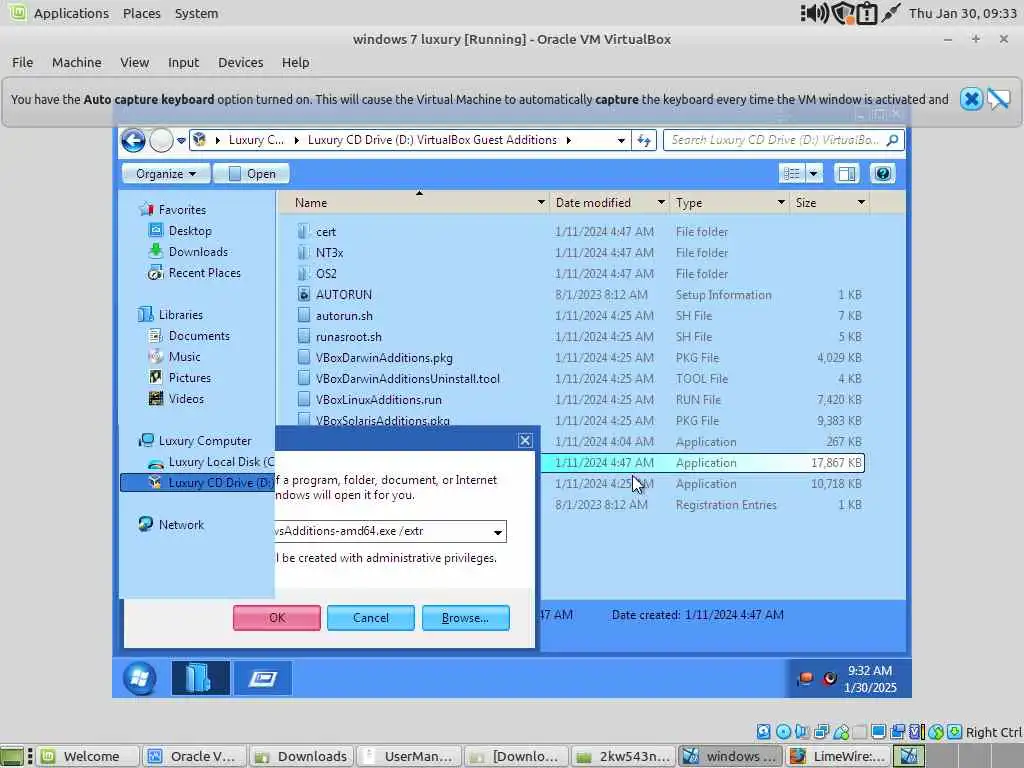Open Date modified column filter dropdown
The image size is (1024, 768).
(x=661, y=202)
